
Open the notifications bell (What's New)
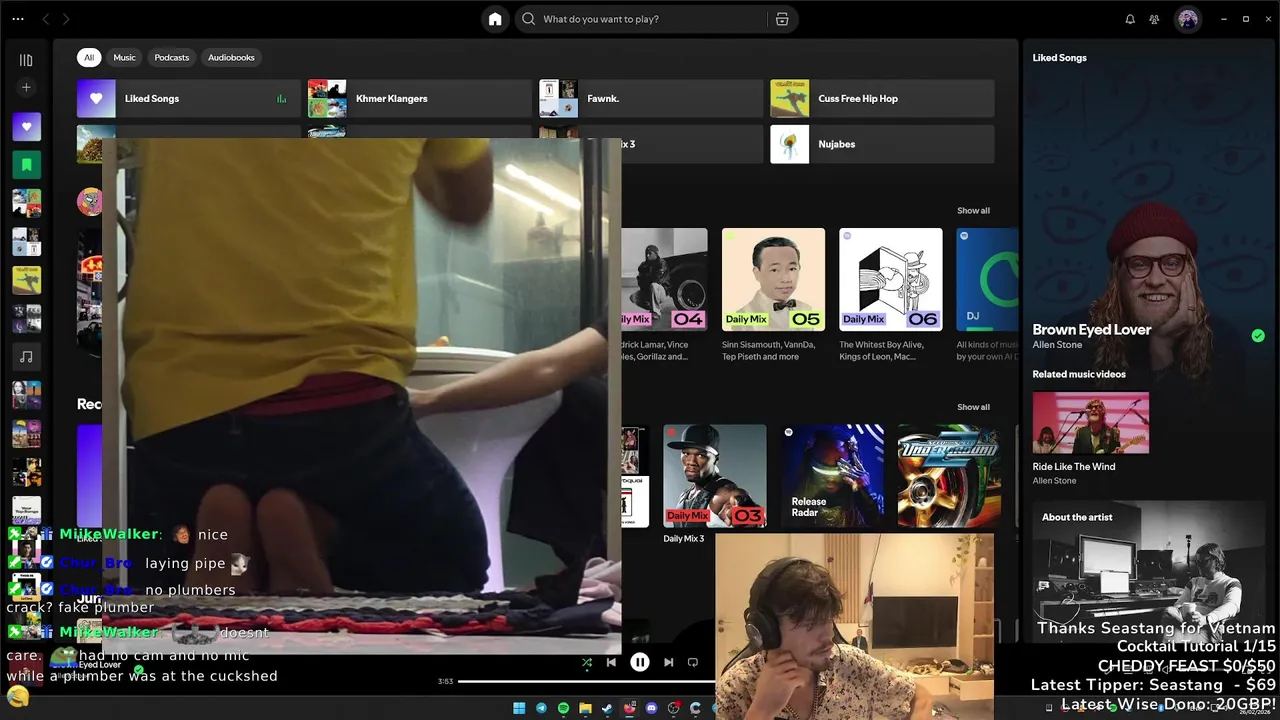(x=1130, y=19)
